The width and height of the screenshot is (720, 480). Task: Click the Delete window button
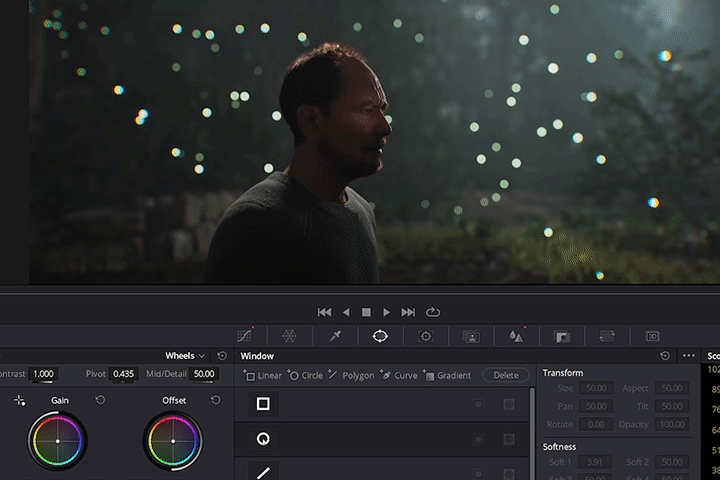[x=506, y=375]
